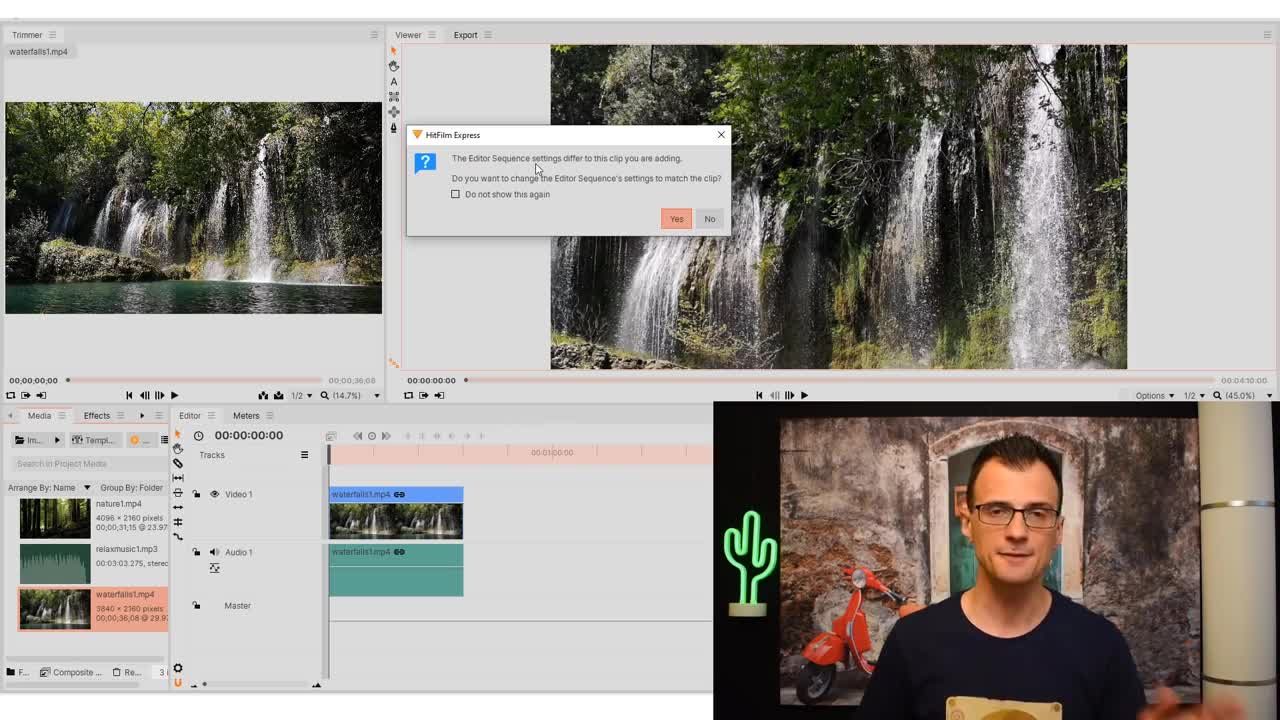The image size is (1280, 720).
Task: Select the Editor Hand tool
Action: pyautogui.click(x=178, y=449)
